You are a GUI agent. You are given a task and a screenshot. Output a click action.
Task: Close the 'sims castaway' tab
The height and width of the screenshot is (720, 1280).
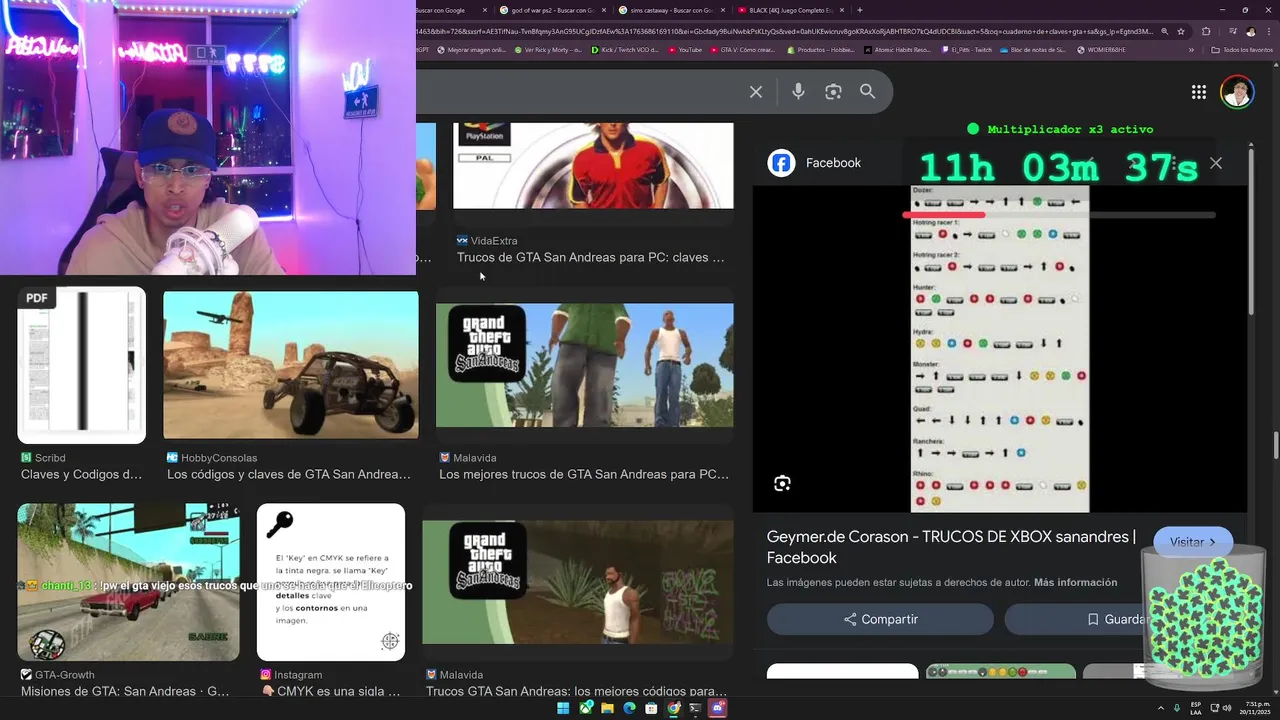point(724,10)
